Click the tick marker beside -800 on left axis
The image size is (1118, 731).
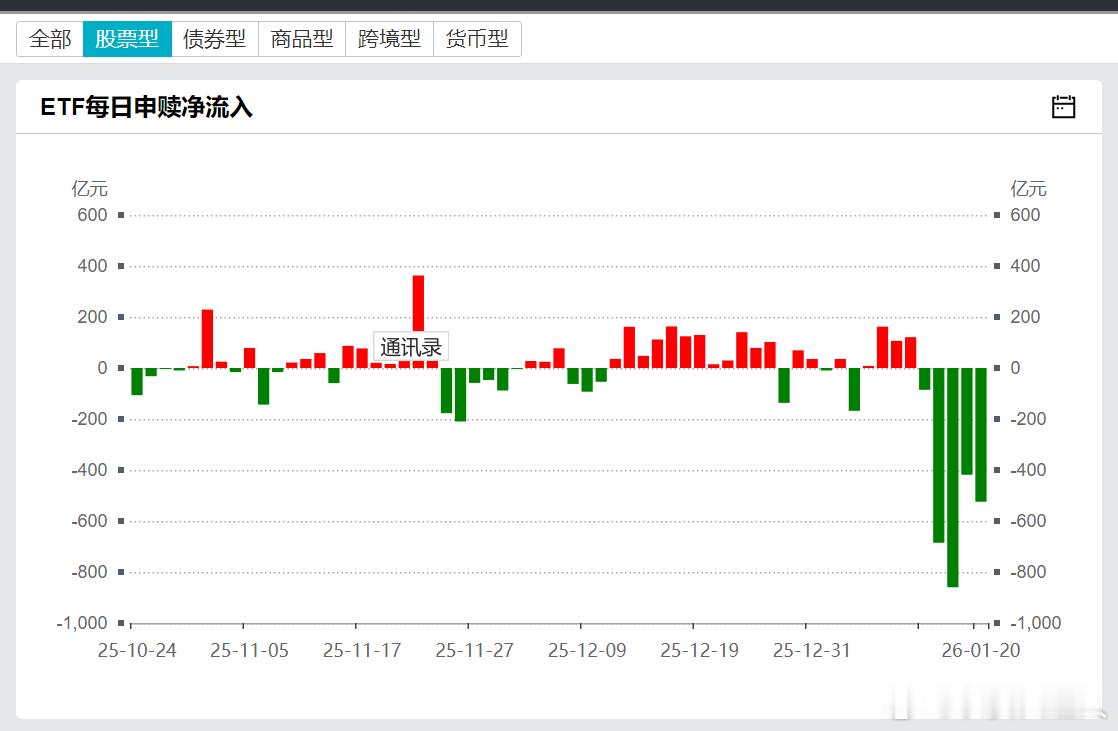click(x=121, y=571)
